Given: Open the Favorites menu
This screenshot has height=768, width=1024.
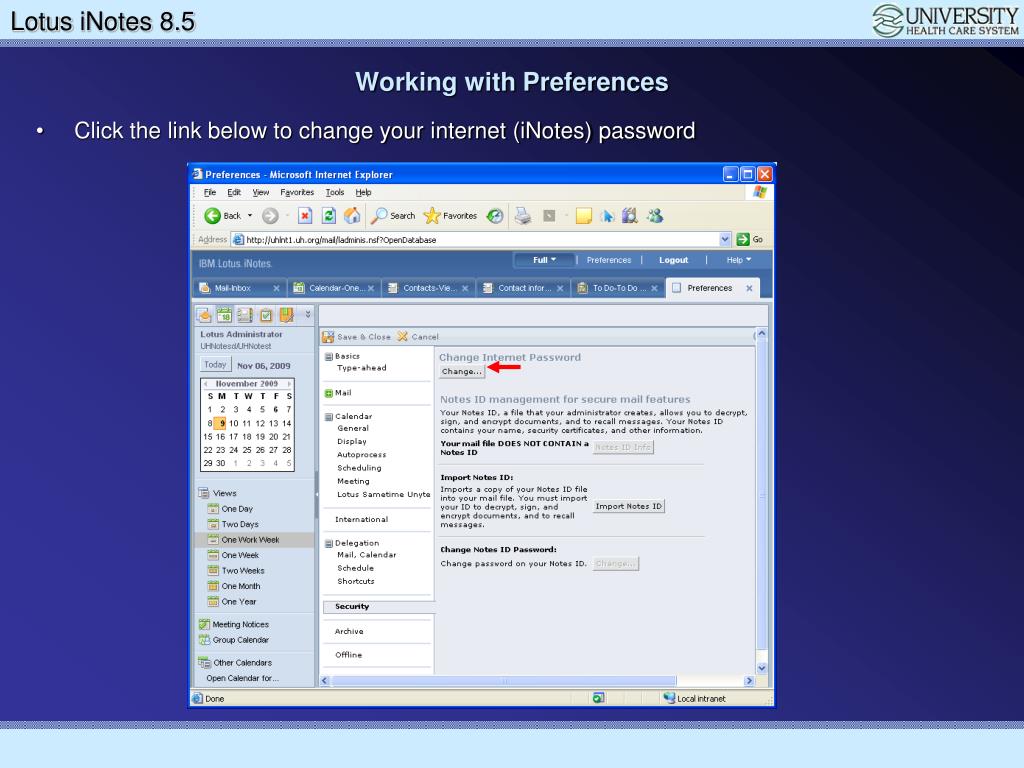Looking at the screenshot, I should [297, 193].
